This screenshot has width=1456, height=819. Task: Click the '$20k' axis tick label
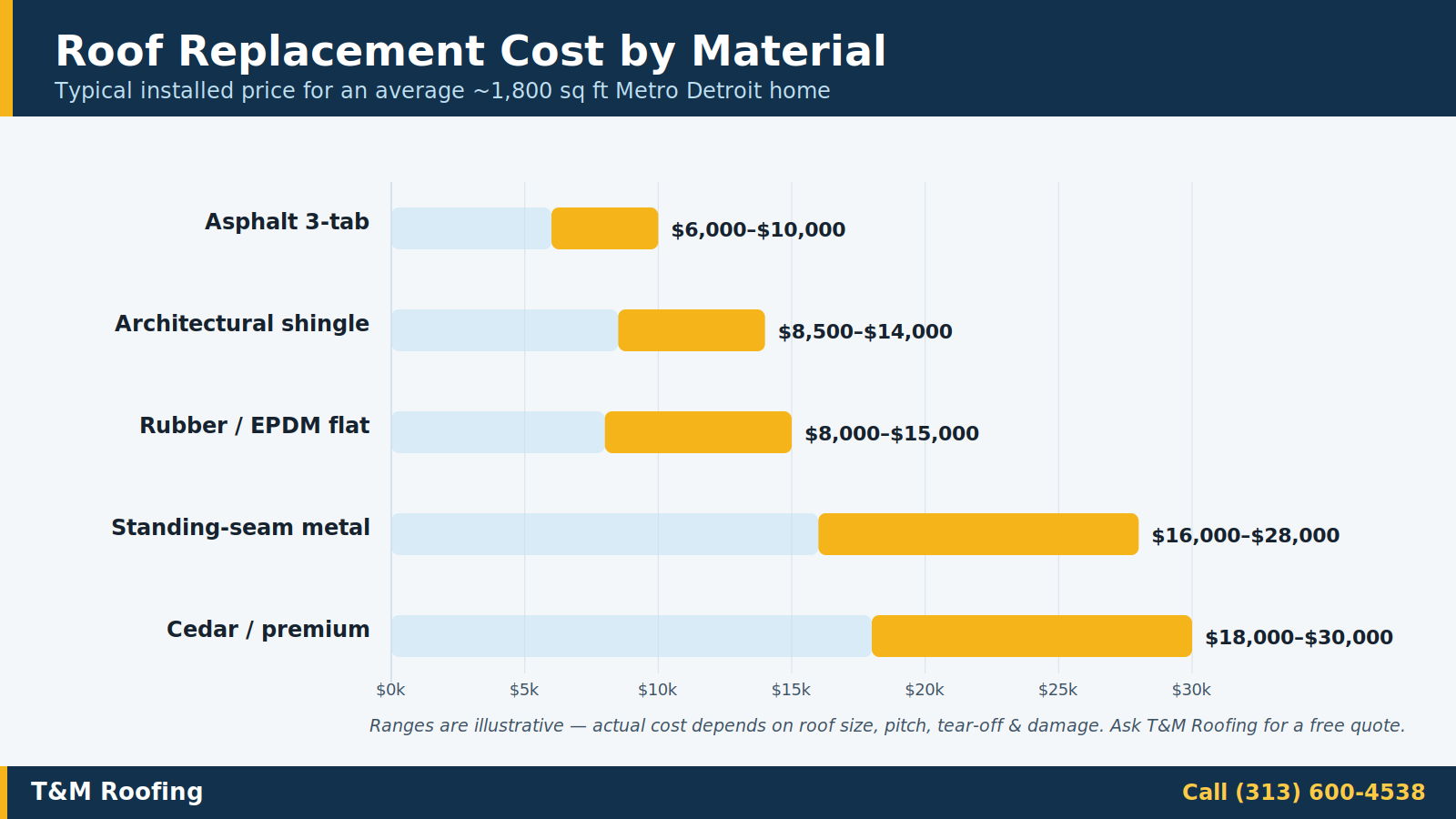coord(925,690)
